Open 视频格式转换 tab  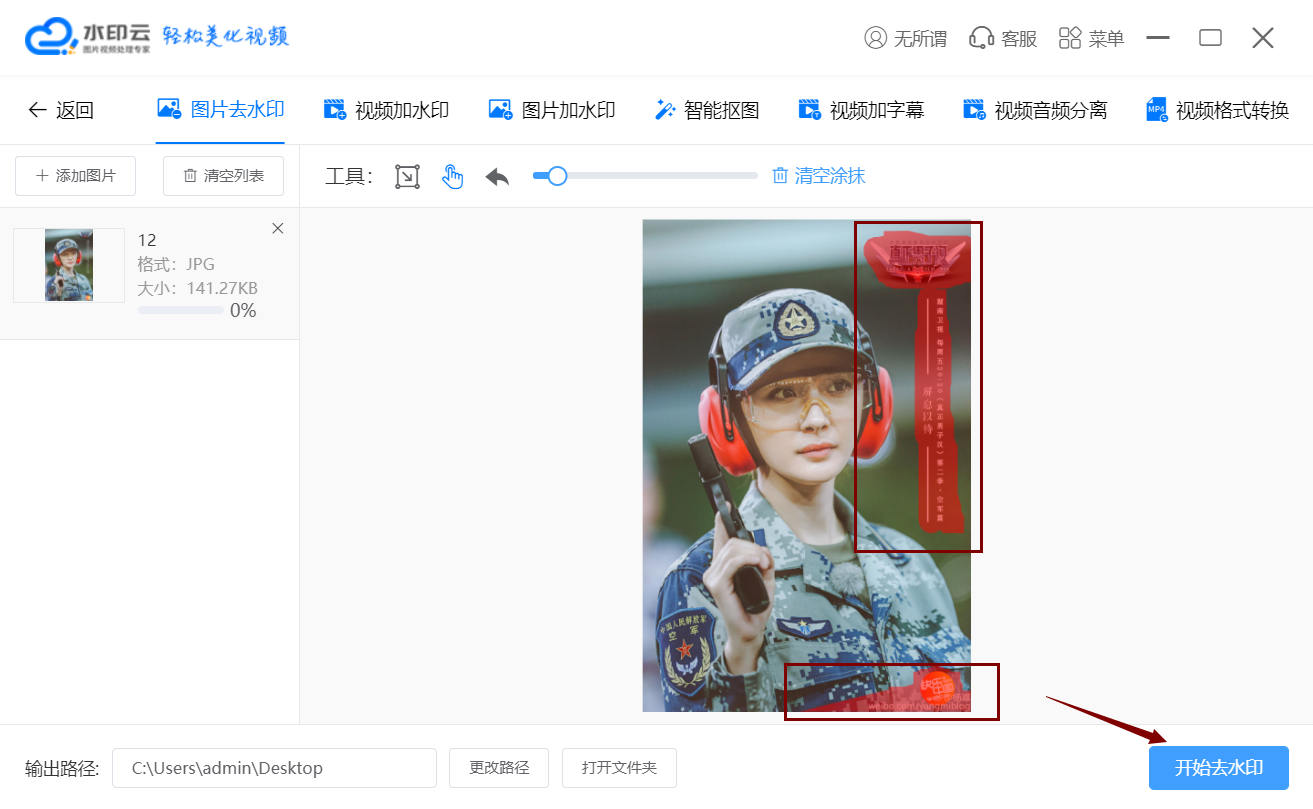[x=1218, y=110]
